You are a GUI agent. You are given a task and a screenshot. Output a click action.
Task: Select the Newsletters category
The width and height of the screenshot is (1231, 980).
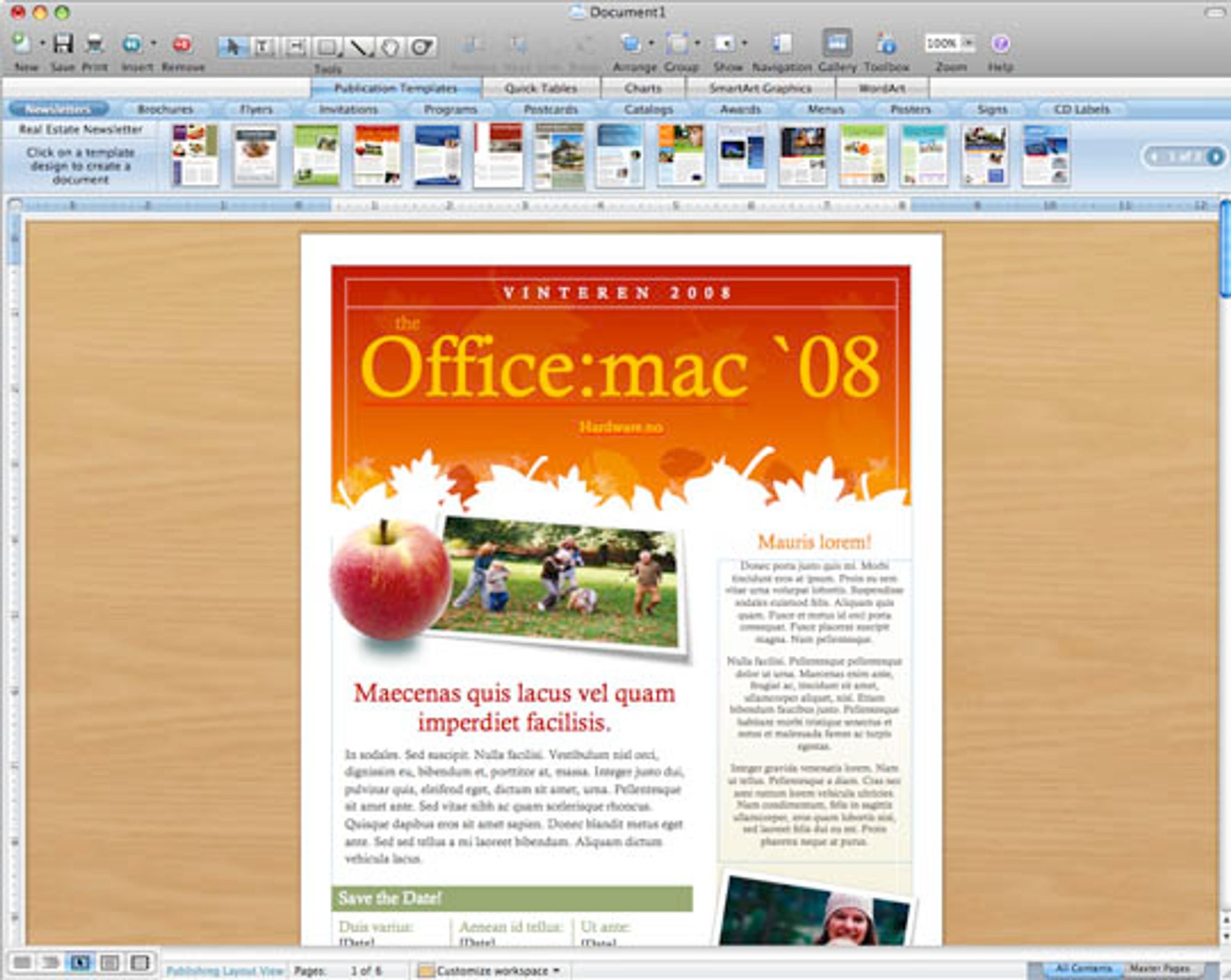pyautogui.click(x=58, y=110)
